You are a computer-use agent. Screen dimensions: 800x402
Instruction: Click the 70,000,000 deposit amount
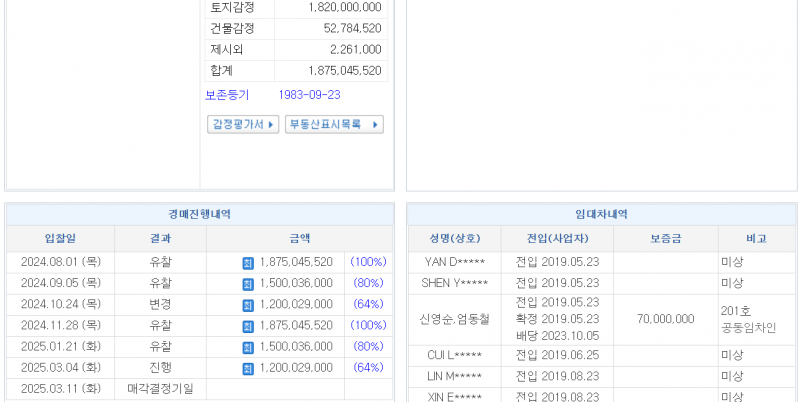tap(665, 319)
